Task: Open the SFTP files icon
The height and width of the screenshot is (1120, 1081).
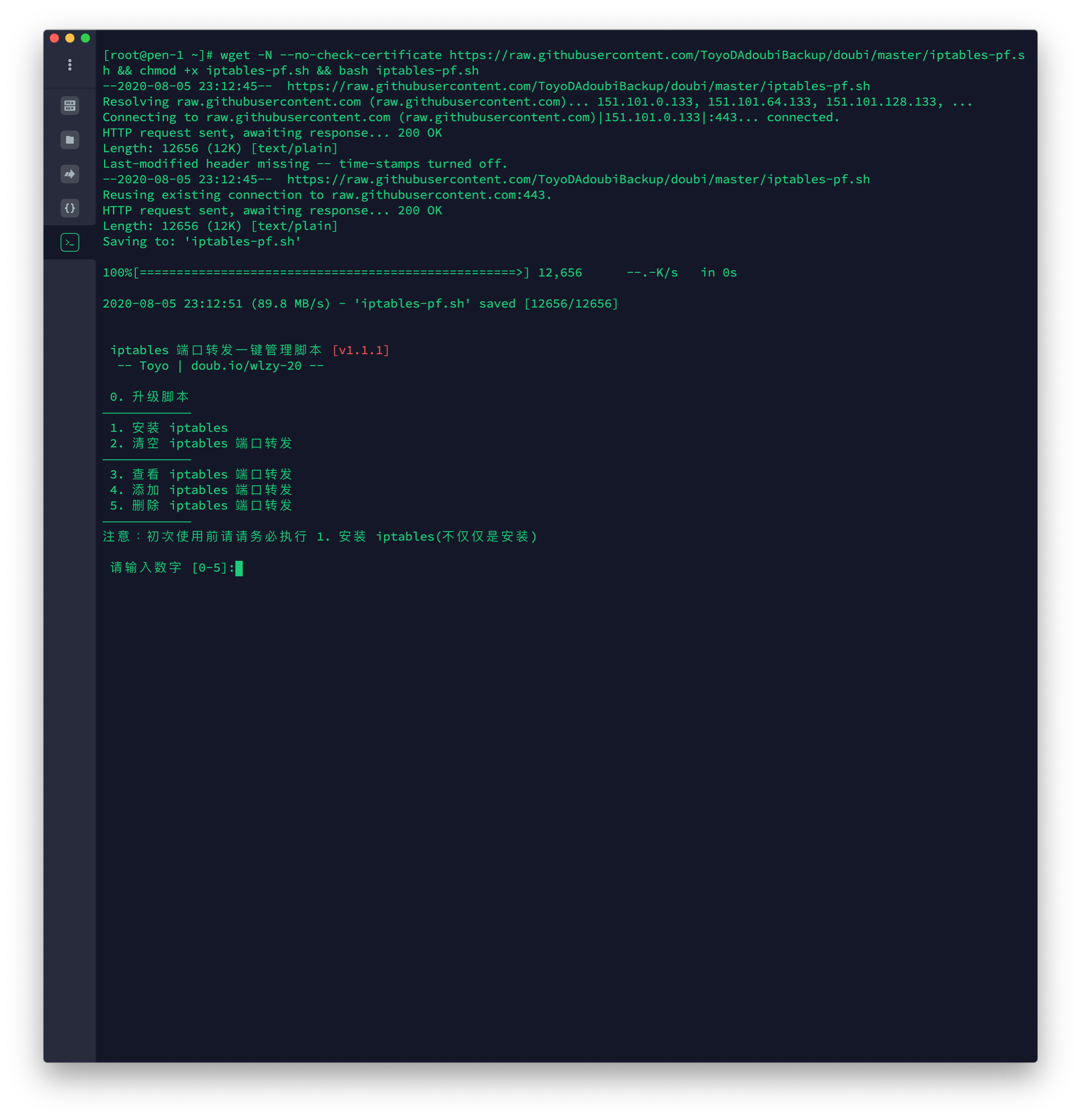Action: click(x=70, y=140)
